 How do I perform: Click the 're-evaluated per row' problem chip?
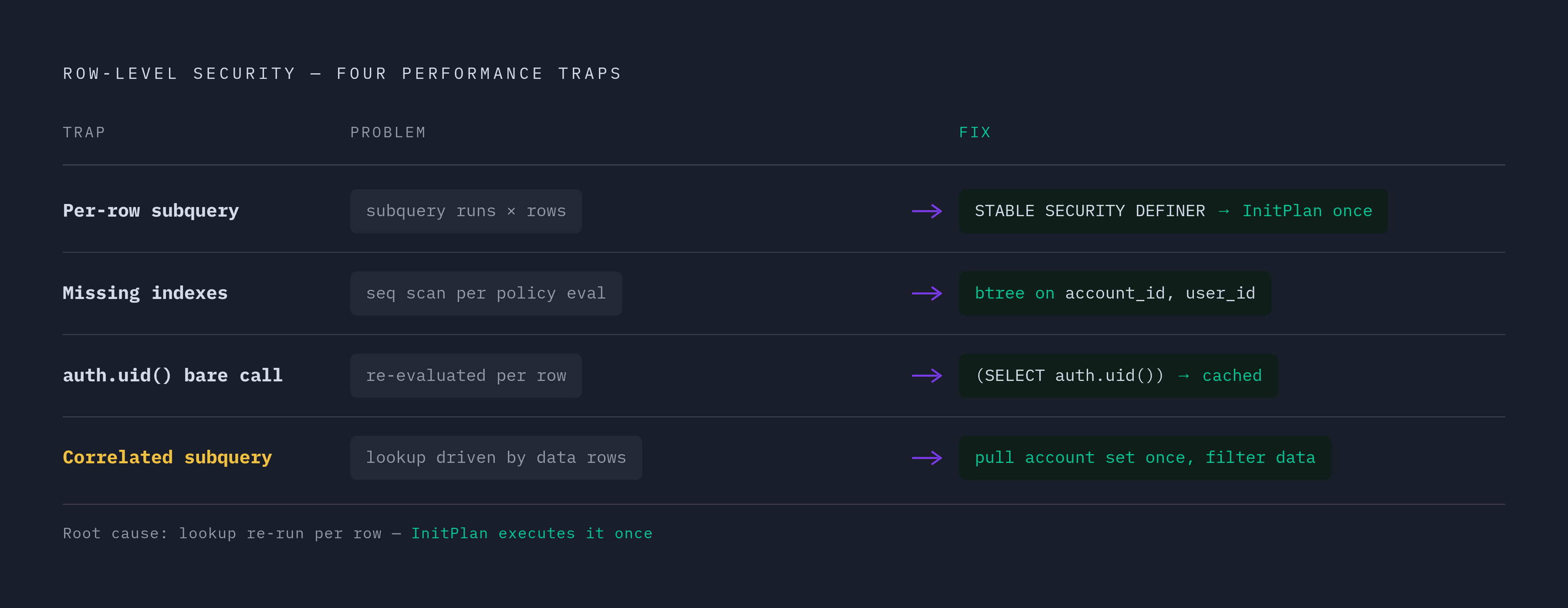(x=466, y=376)
